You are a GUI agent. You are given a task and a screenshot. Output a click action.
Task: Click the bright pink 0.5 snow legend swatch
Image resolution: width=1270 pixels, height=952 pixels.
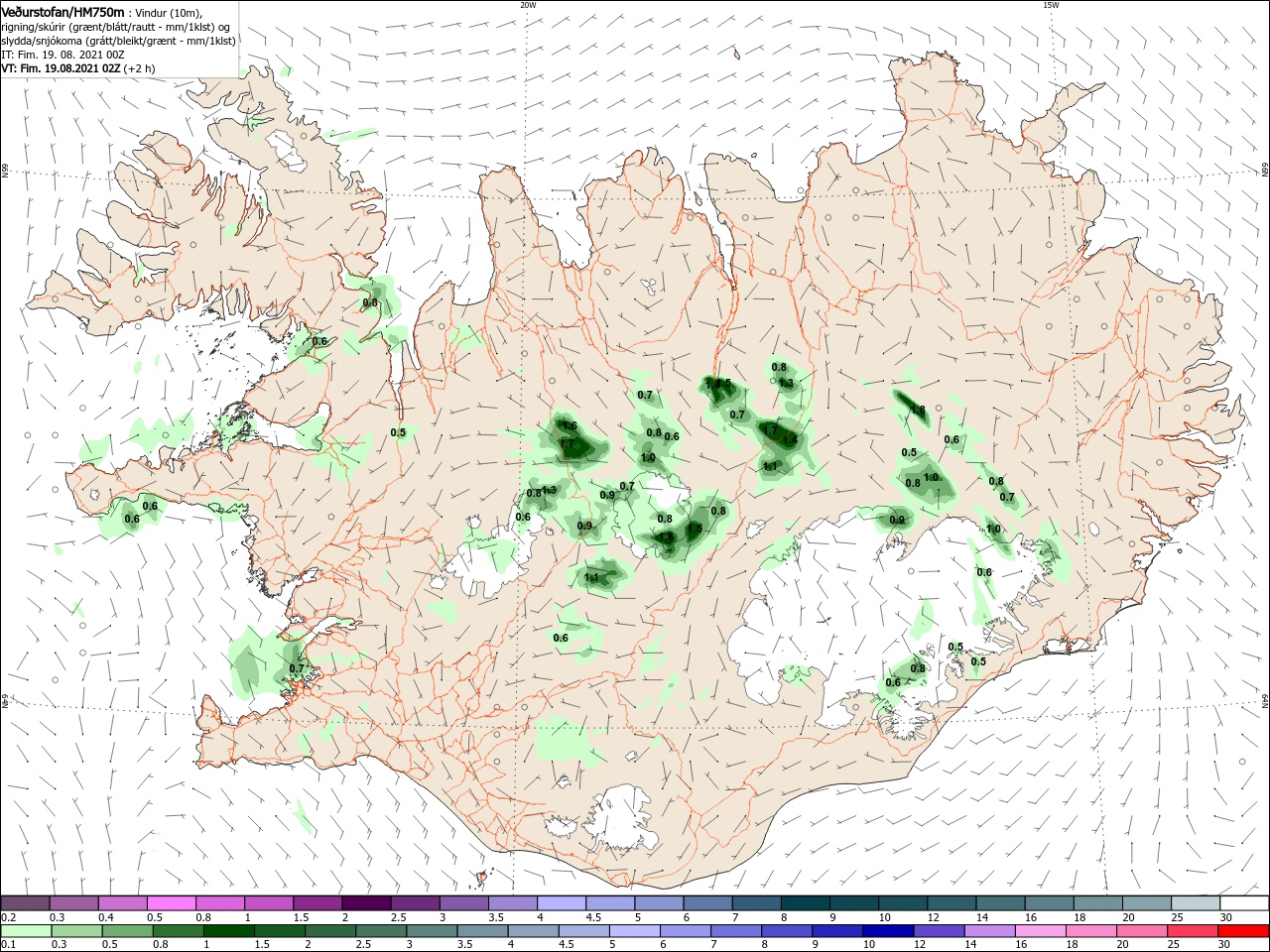(171, 902)
